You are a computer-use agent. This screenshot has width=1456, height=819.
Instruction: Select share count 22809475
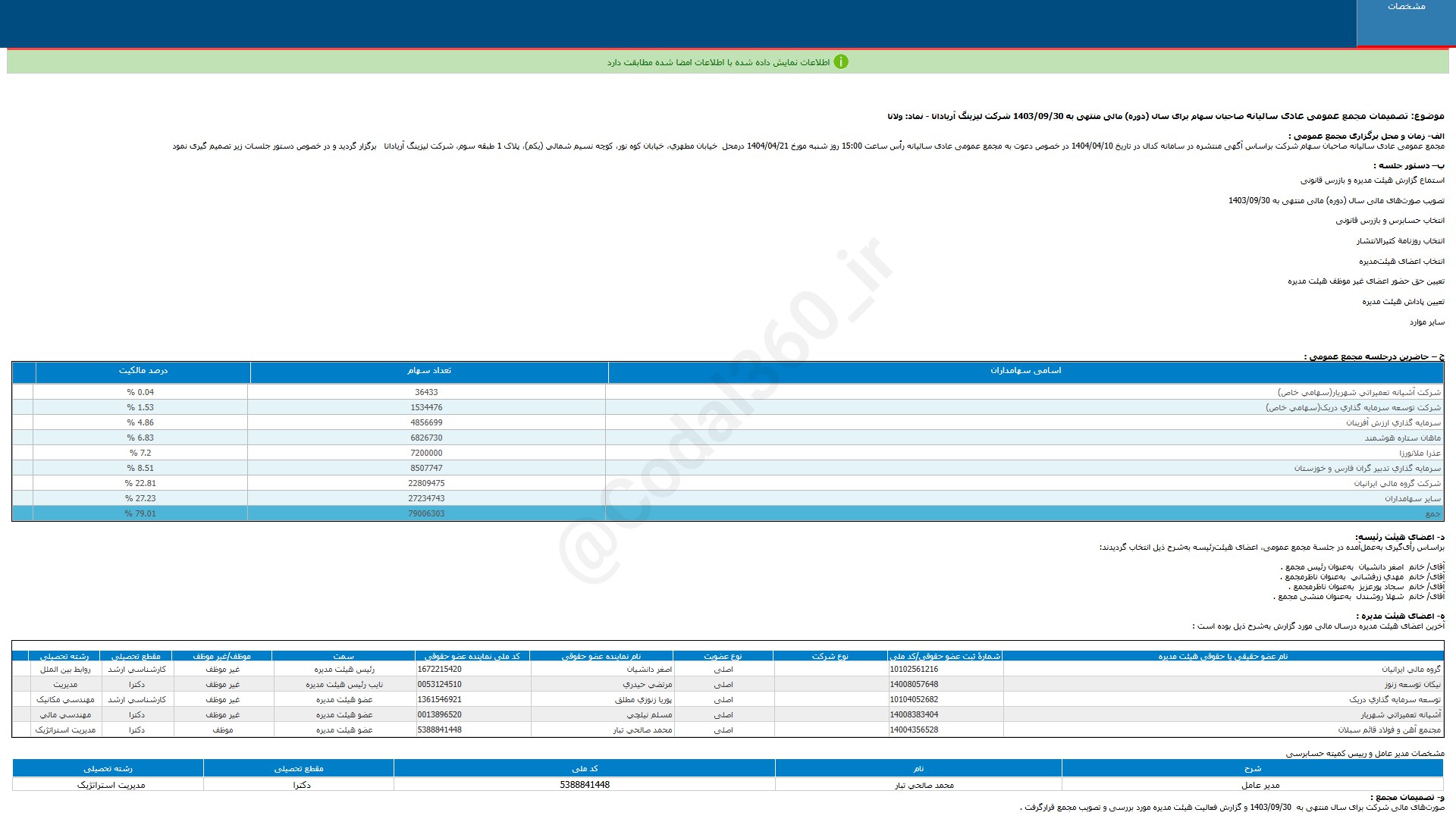click(x=426, y=483)
